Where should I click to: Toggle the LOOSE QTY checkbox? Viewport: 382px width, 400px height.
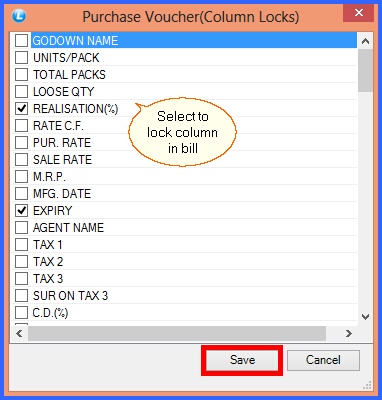tap(21, 92)
